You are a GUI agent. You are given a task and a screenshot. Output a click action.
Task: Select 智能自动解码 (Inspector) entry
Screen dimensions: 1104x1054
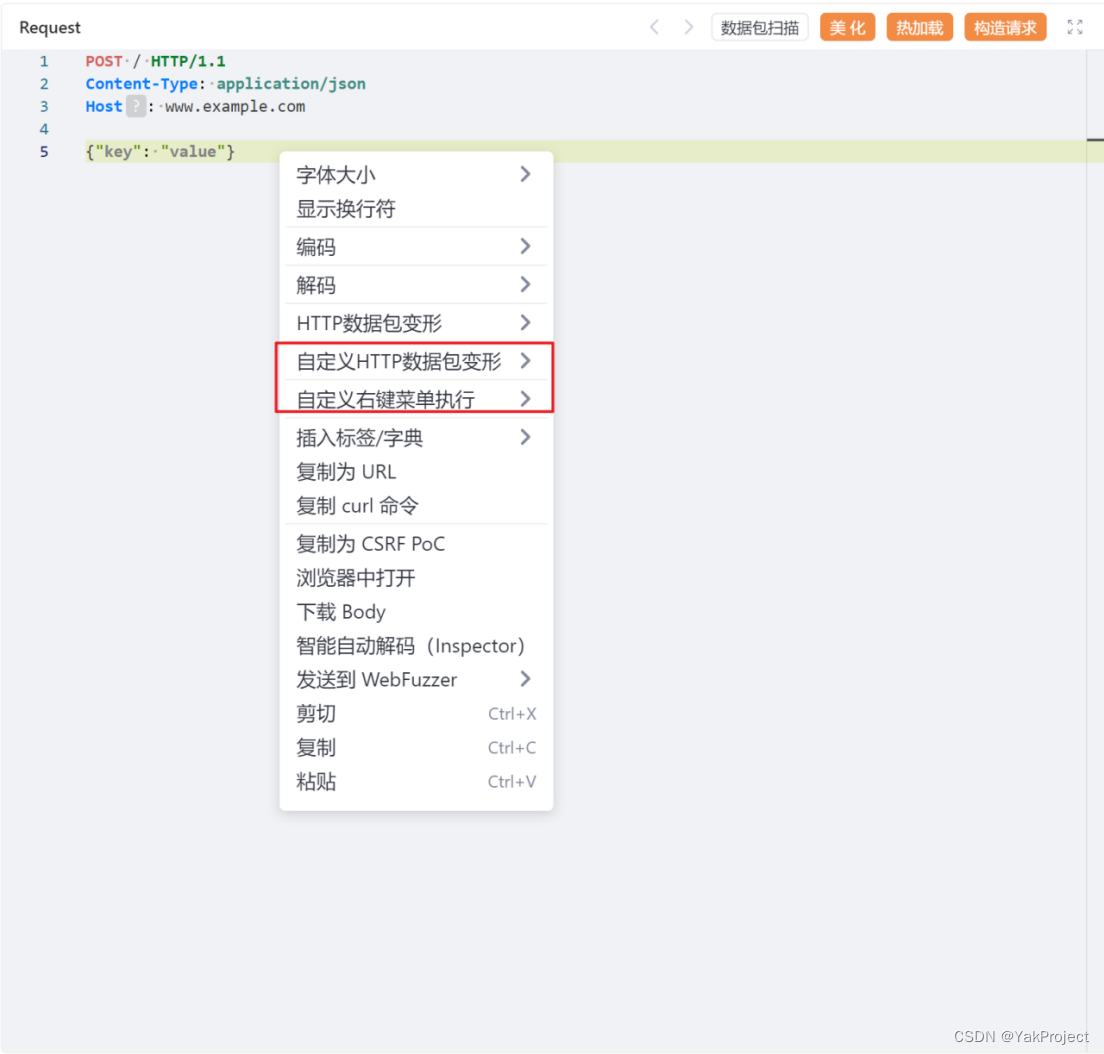pos(416,646)
